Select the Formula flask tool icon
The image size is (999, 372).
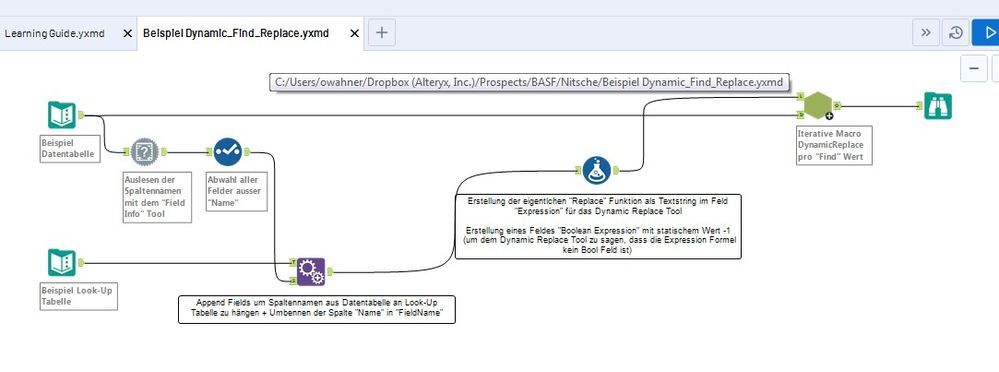[597, 170]
